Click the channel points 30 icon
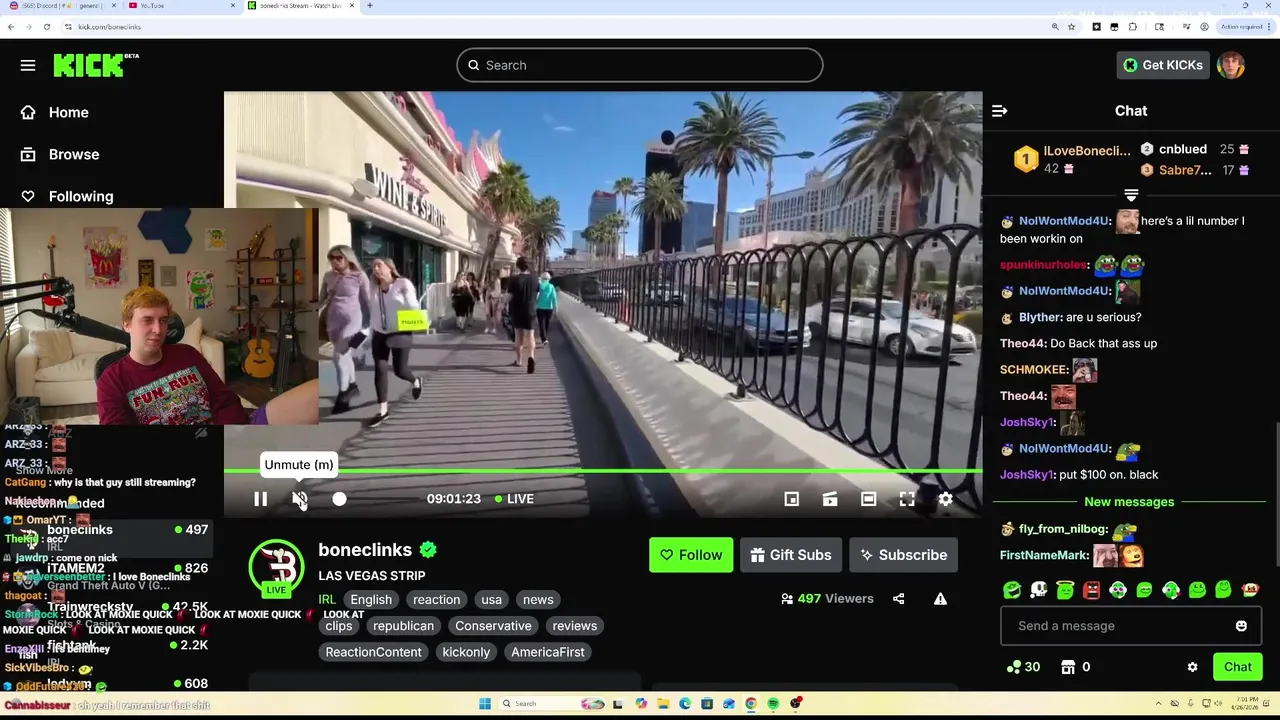The height and width of the screenshot is (720, 1280). (x=1023, y=667)
